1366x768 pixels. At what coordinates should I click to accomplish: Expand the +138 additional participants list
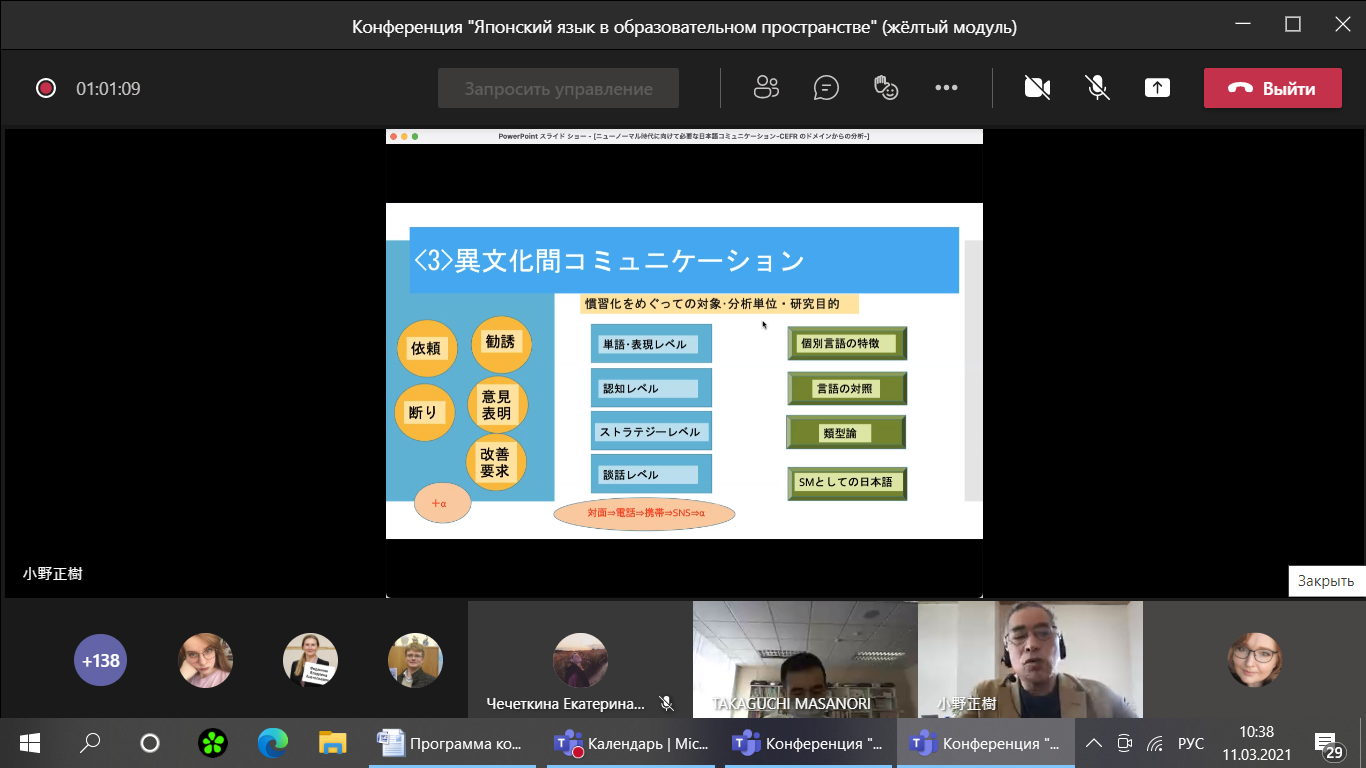tap(100, 660)
